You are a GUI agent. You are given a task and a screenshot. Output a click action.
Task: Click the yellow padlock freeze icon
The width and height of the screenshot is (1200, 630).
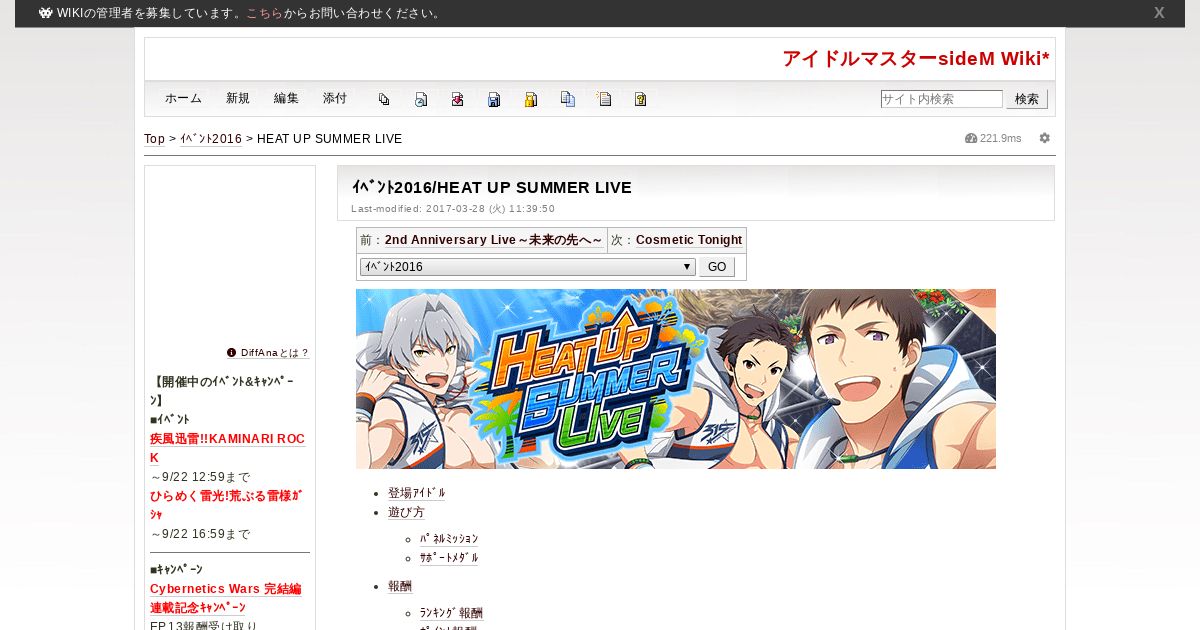click(531, 99)
